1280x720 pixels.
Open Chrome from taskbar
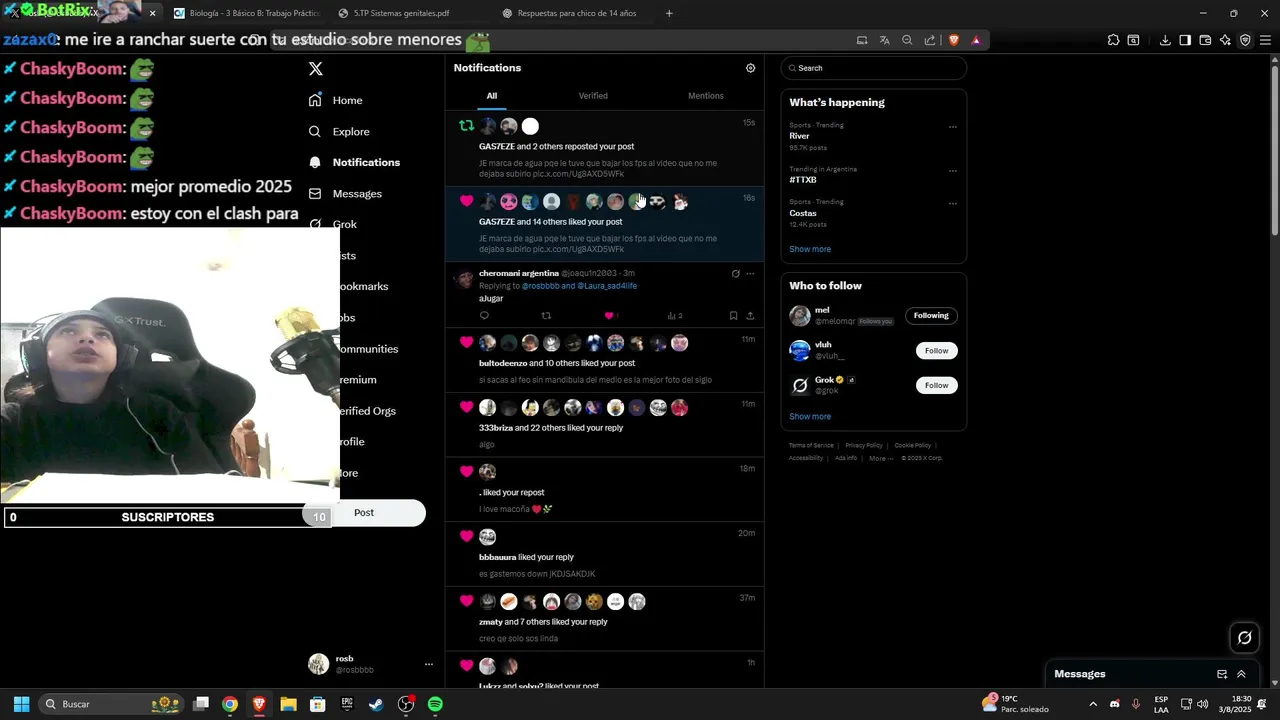click(x=230, y=704)
